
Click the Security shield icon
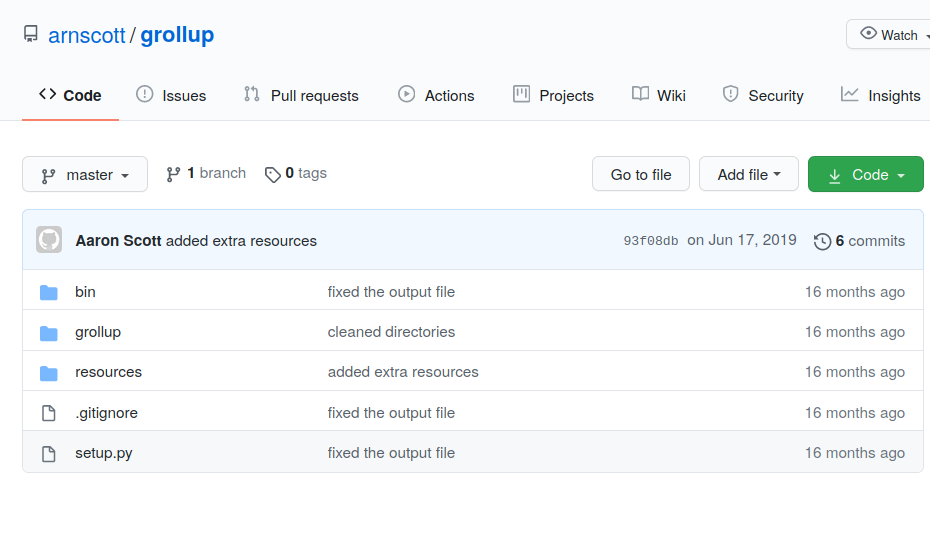click(730, 94)
